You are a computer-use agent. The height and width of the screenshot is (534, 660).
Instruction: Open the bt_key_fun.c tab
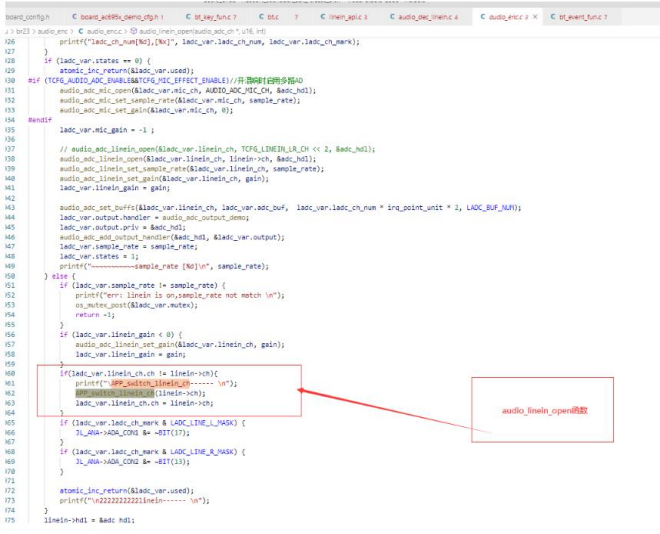211,17
